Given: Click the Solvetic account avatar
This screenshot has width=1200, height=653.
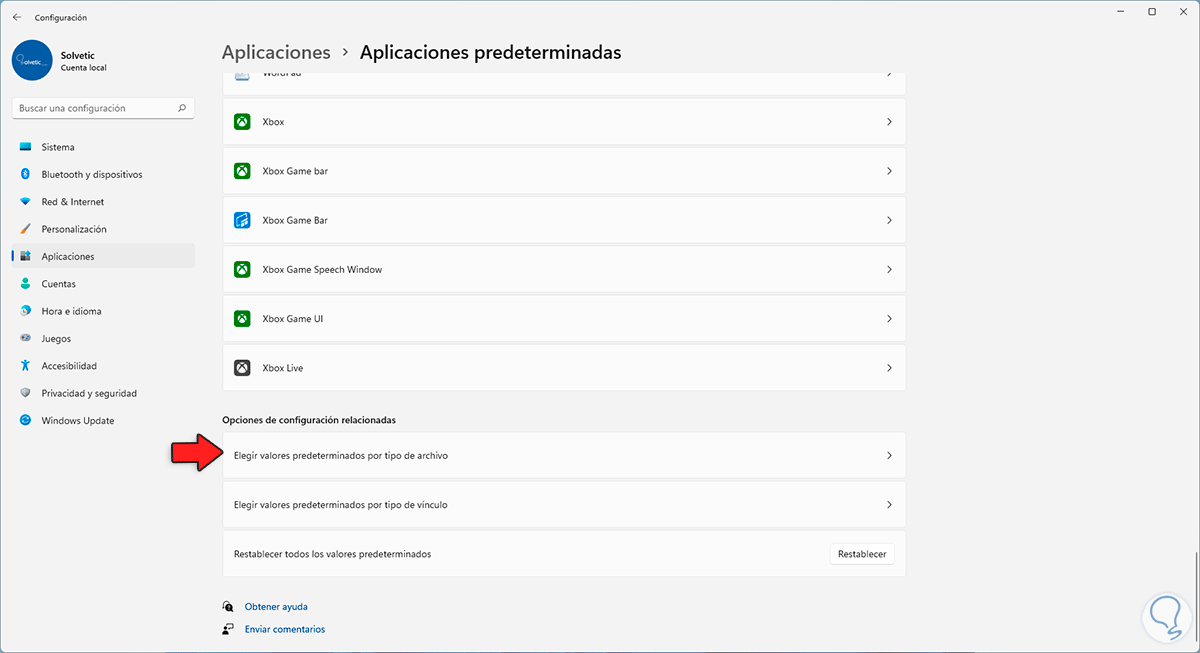Looking at the screenshot, I should [32, 60].
